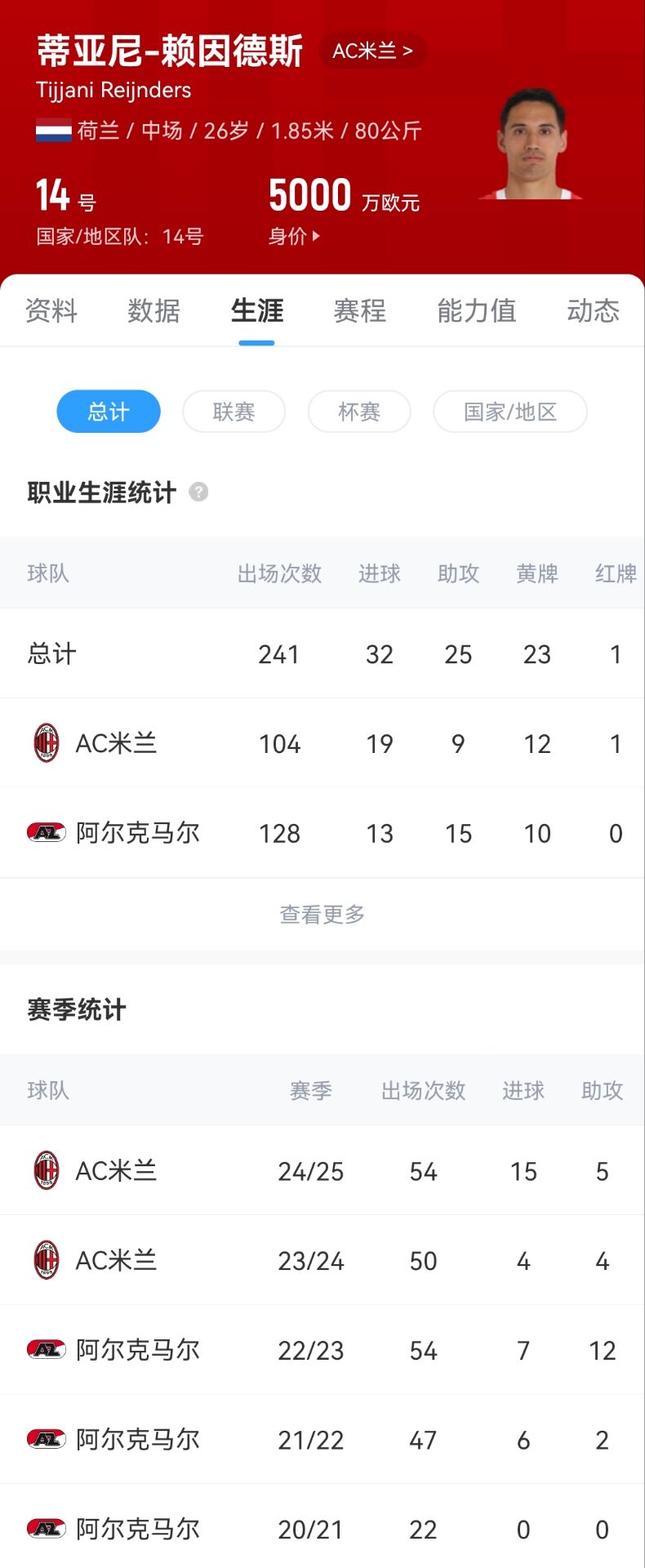Screen dimensions: 645x1568
Task: Click AZ Alkmaar logo for 22/23 season
Action: coord(47,1350)
